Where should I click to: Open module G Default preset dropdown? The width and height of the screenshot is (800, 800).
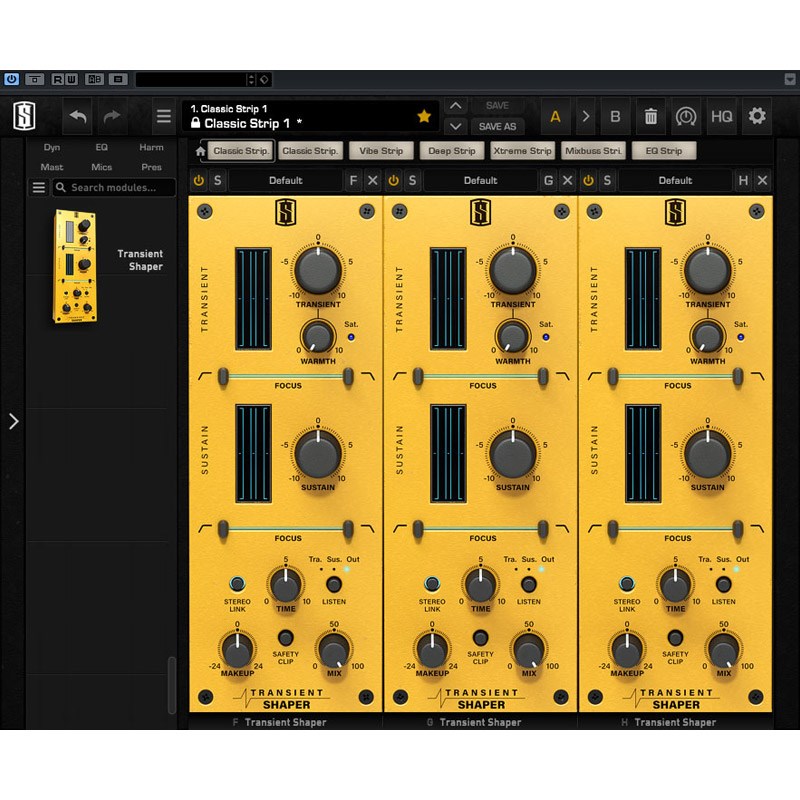(x=481, y=181)
